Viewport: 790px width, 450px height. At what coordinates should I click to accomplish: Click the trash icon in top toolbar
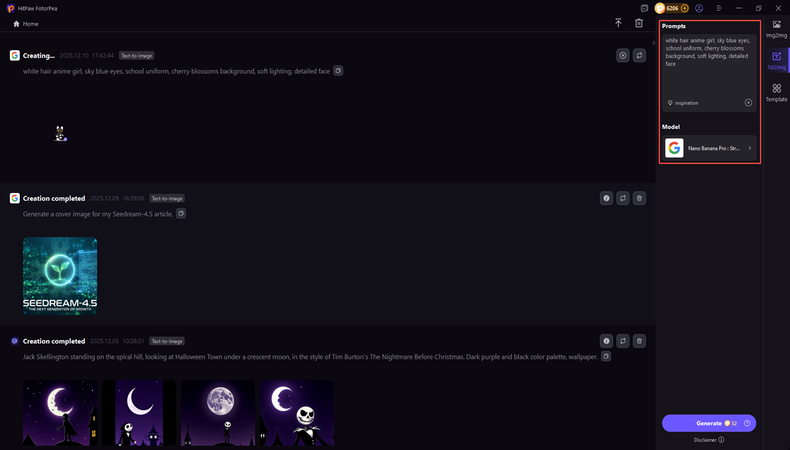point(639,23)
